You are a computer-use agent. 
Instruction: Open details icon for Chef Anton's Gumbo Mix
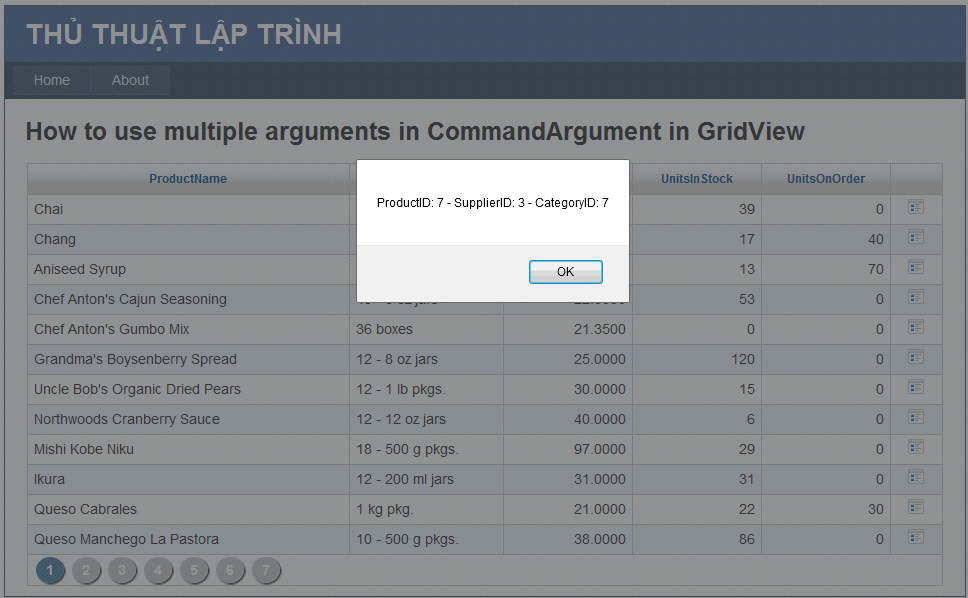[916, 327]
